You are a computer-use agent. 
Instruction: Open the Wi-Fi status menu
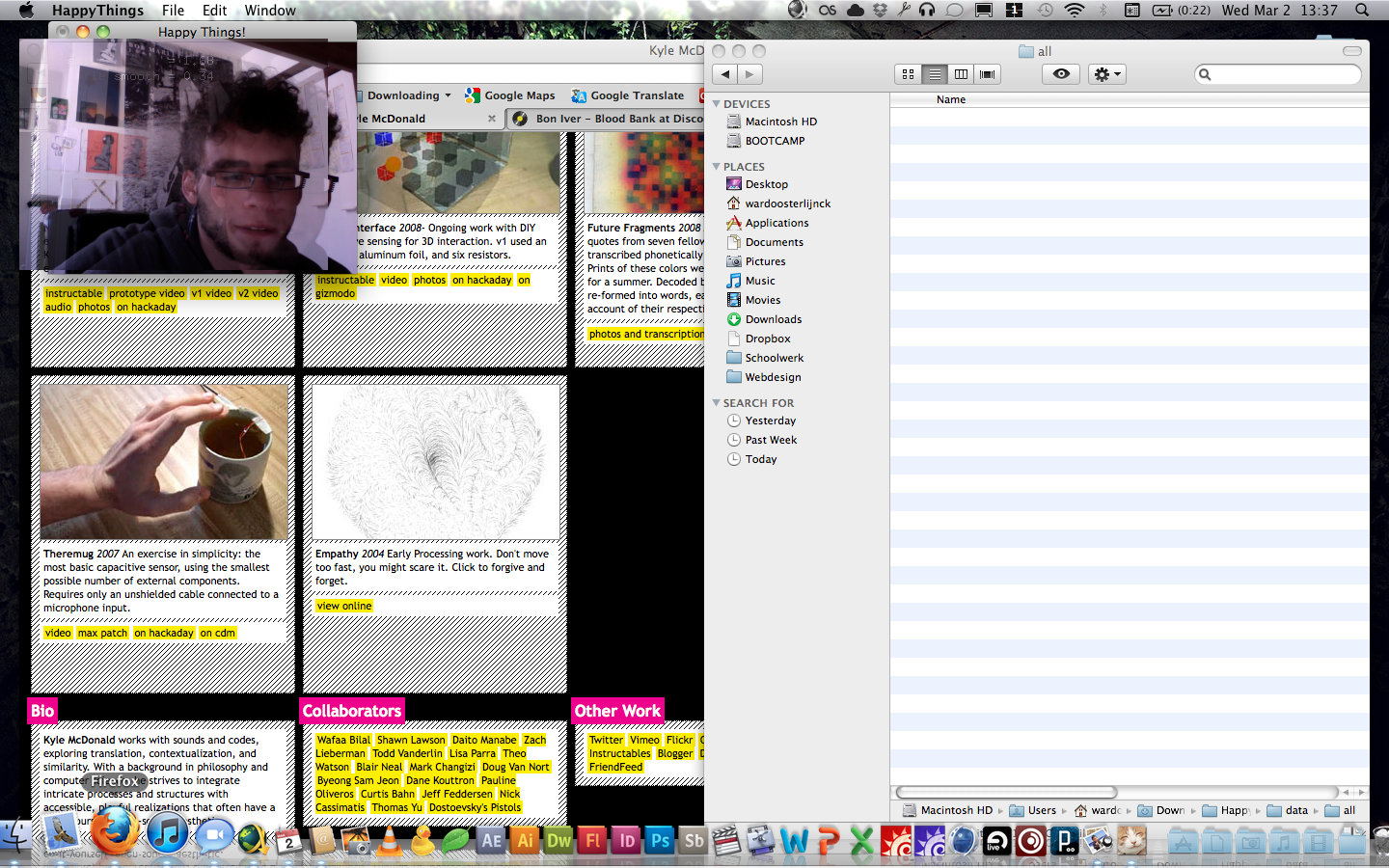1074,11
